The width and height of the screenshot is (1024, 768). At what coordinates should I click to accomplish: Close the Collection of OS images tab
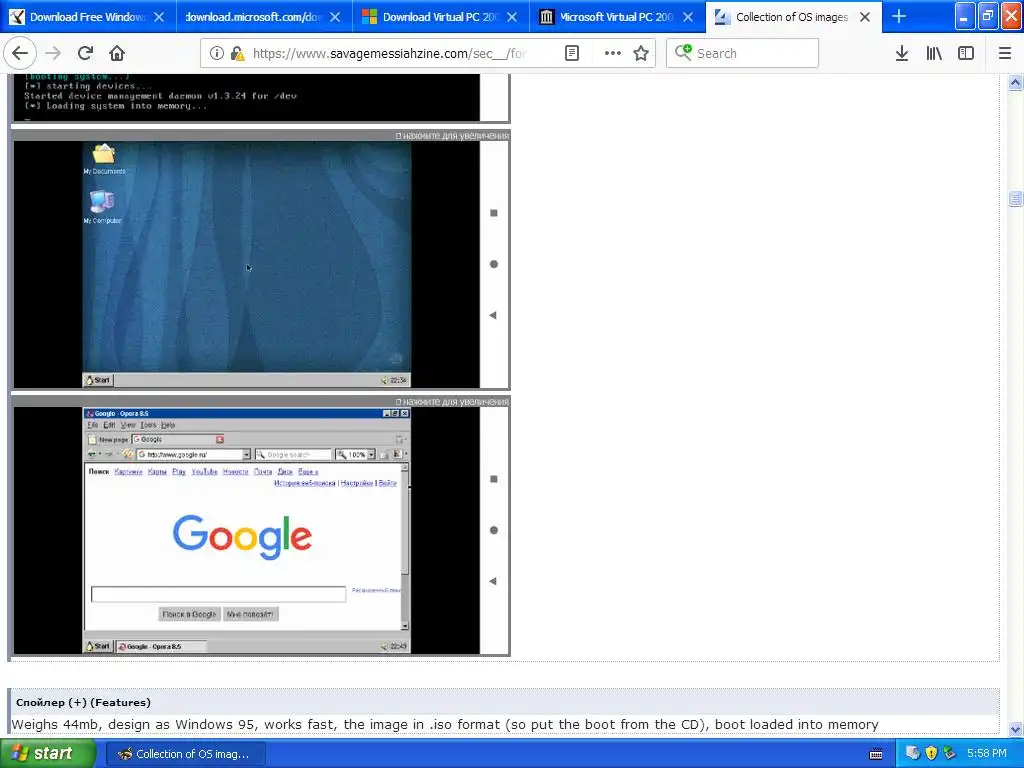[x=865, y=17]
